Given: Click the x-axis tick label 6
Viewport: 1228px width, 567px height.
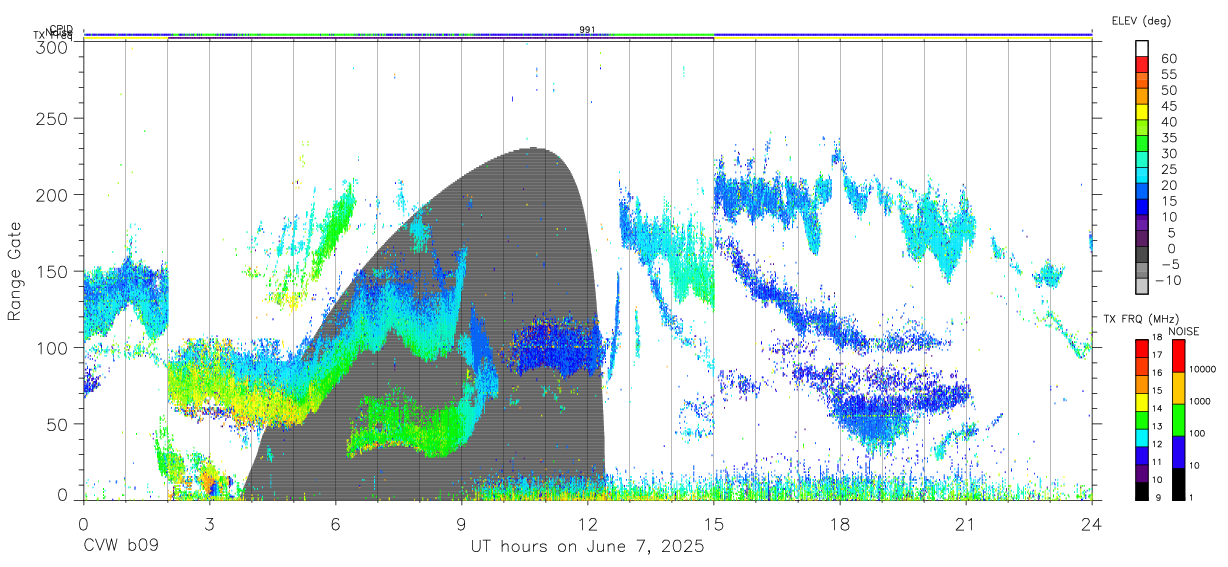Looking at the screenshot, I should 336,523.
